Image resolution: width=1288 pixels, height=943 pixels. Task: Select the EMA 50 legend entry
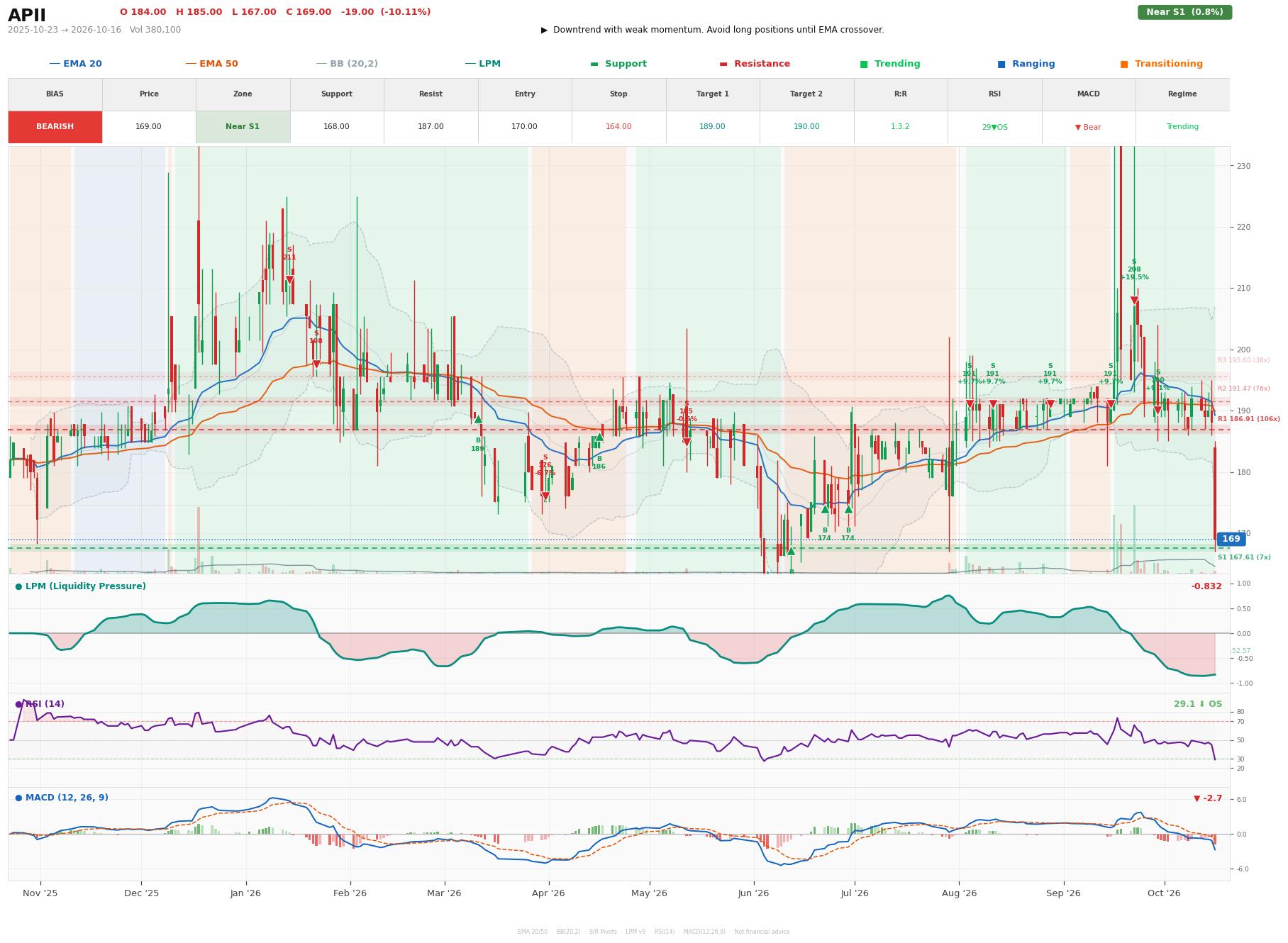tap(212, 64)
